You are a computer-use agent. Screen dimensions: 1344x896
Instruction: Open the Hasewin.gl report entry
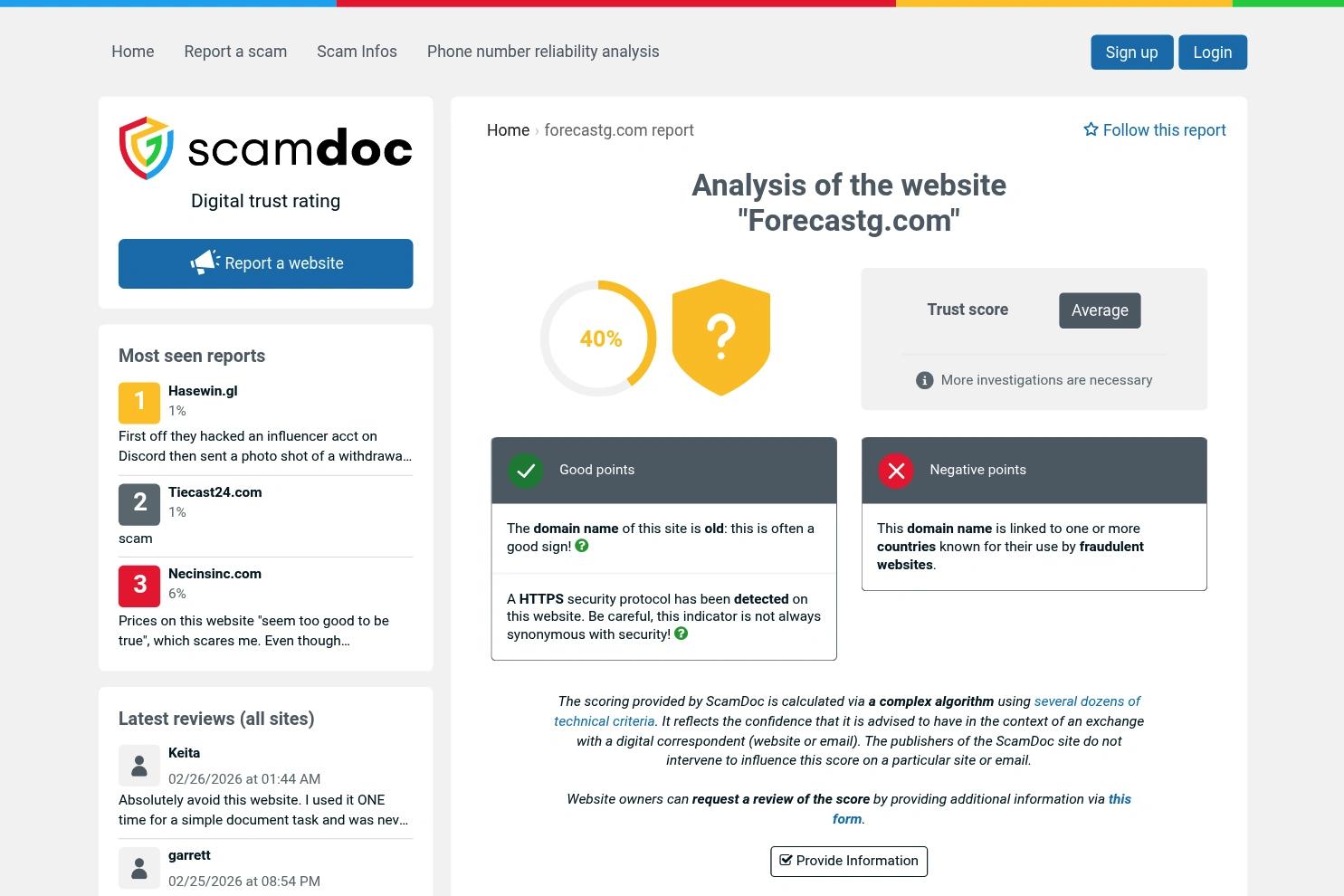[x=203, y=391]
